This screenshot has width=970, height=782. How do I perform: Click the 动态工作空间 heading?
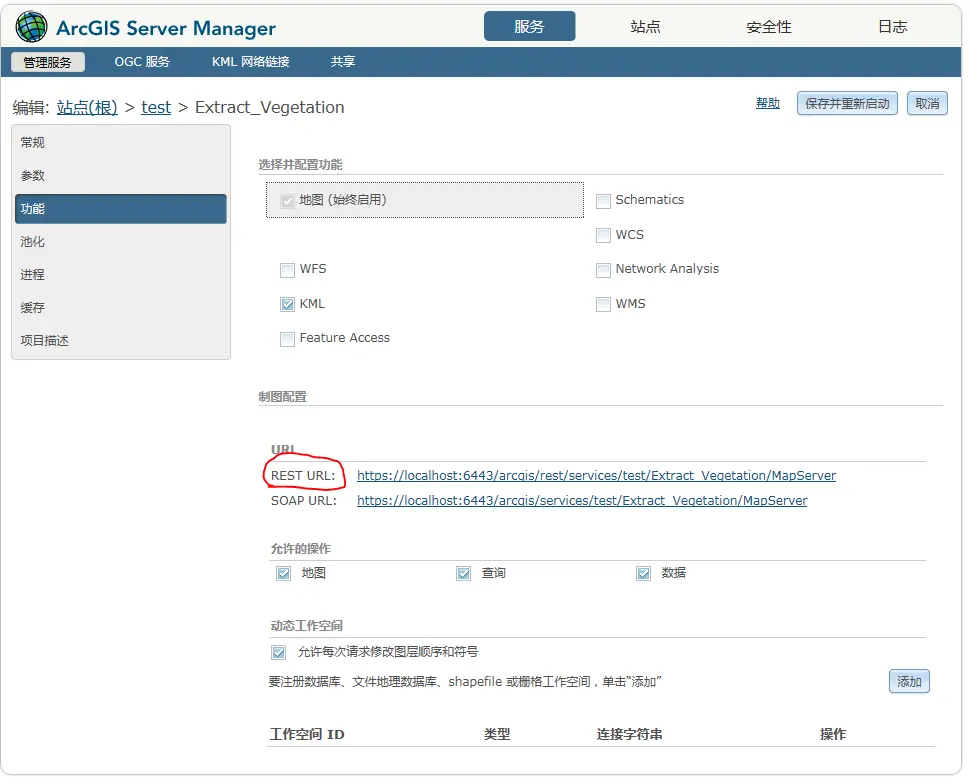tap(306, 626)
